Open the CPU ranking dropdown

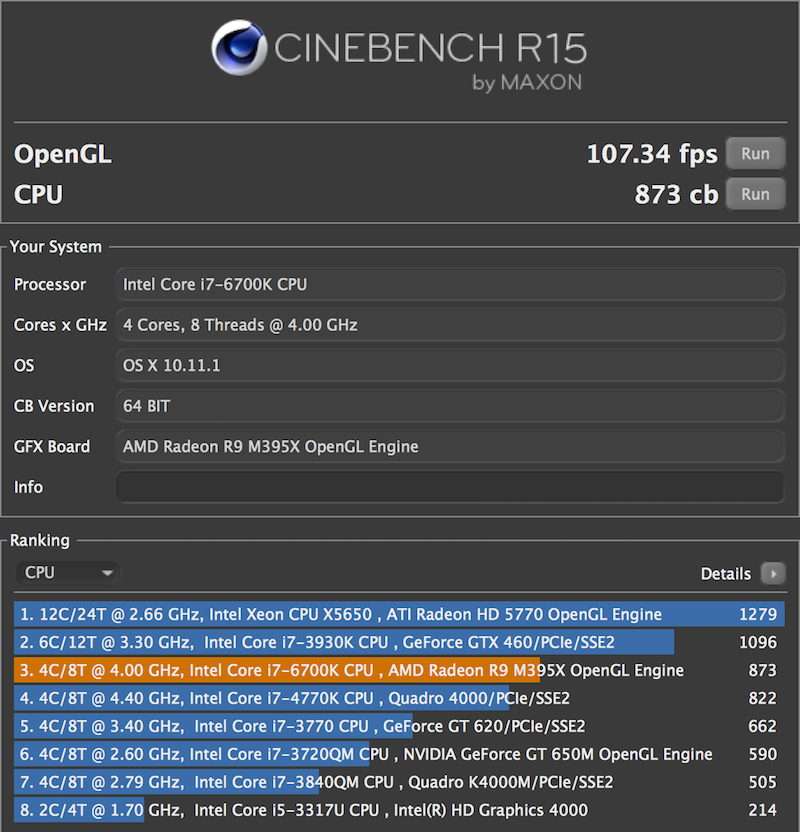67,573
